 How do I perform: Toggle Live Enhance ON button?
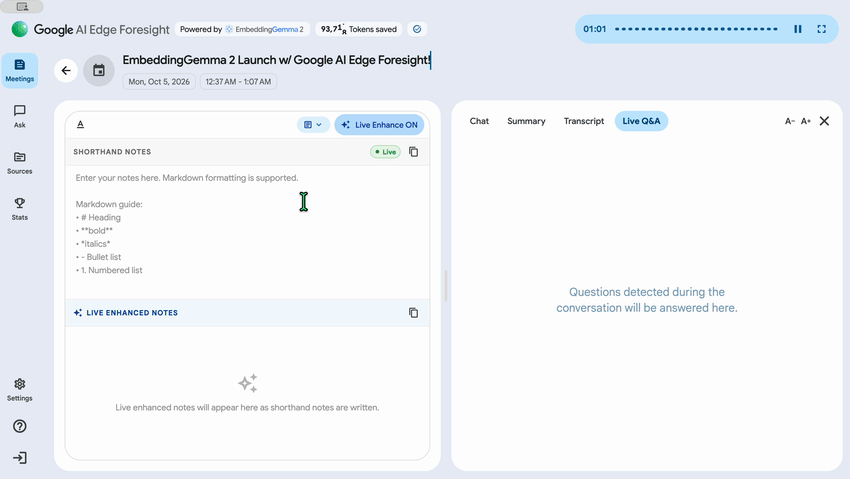[x=379, y=125]
